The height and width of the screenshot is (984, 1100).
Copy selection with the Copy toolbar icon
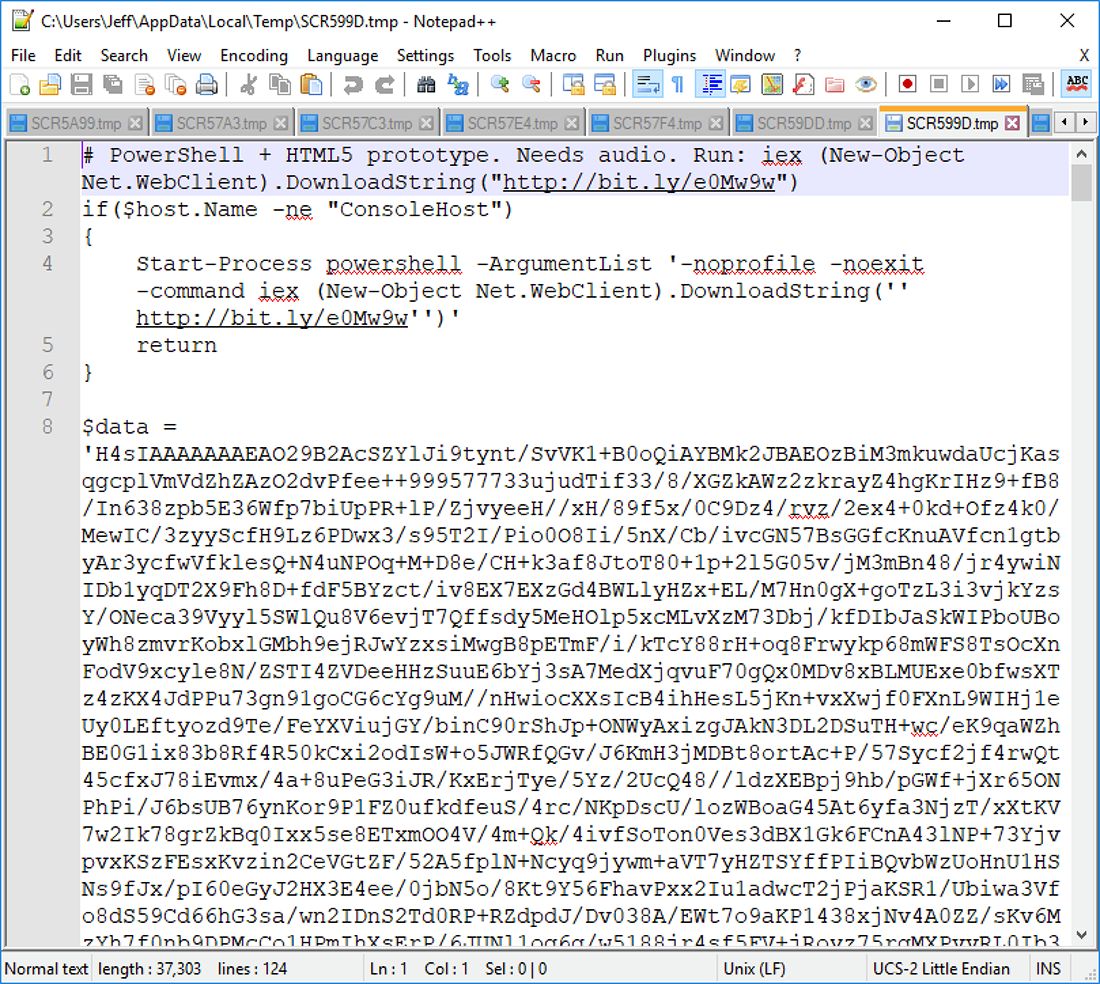pyautogui.click(x=279, y=85)
